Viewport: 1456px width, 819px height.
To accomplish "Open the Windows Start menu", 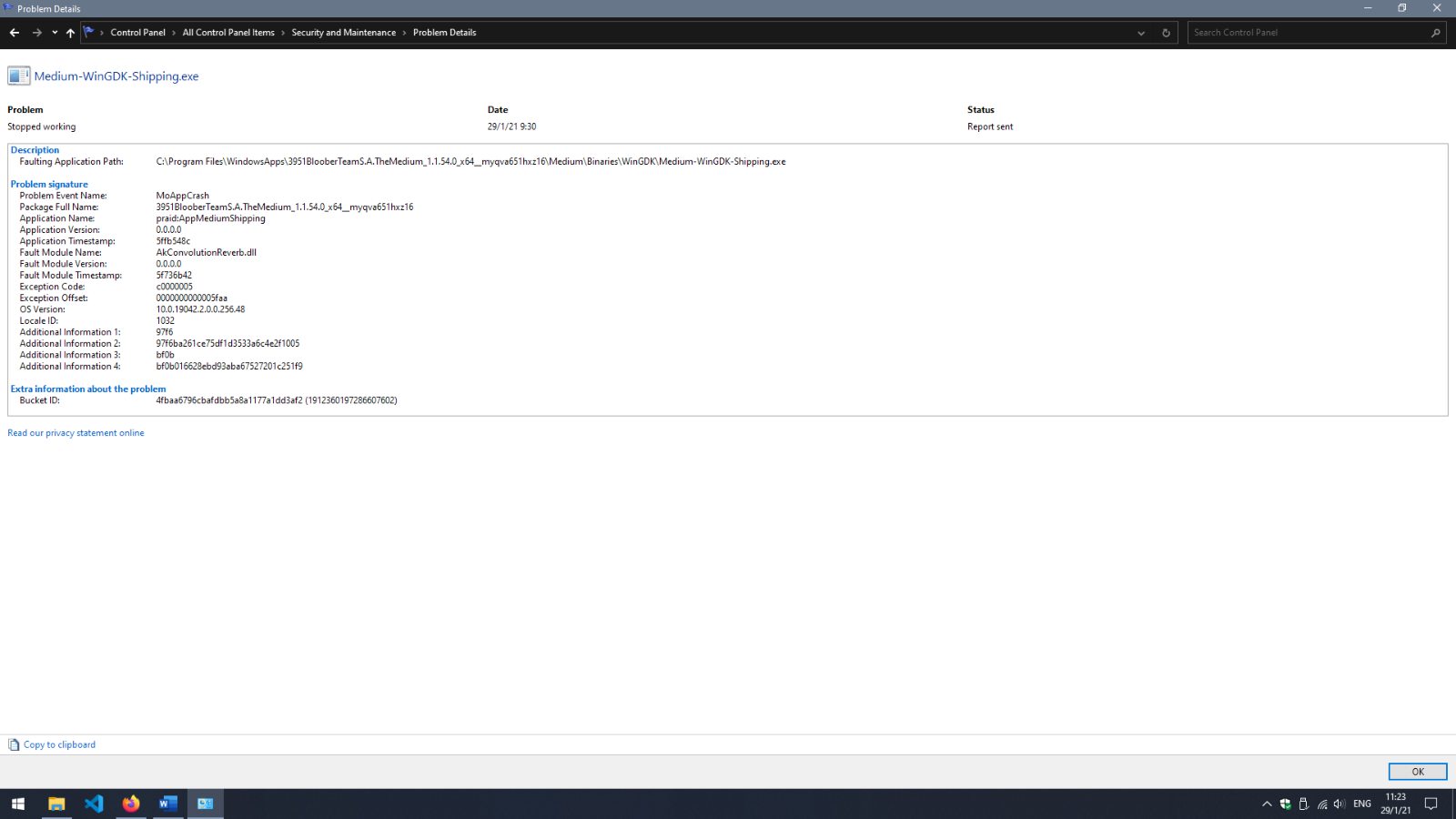I will pyautogui.click(x=18, y=804).
